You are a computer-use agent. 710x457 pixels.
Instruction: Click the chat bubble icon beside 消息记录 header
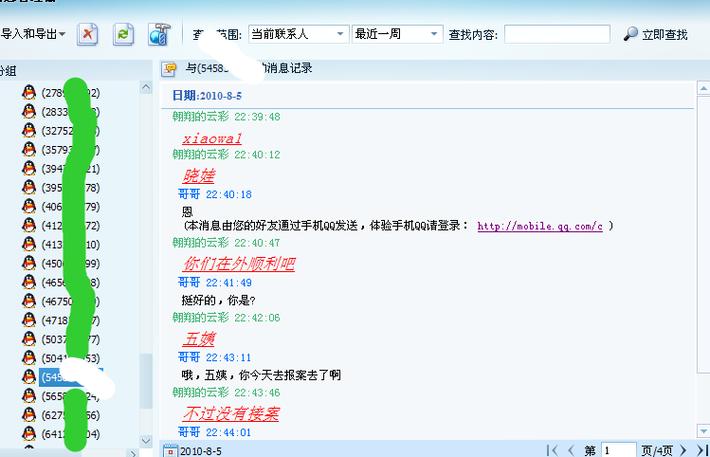(170, 69)
